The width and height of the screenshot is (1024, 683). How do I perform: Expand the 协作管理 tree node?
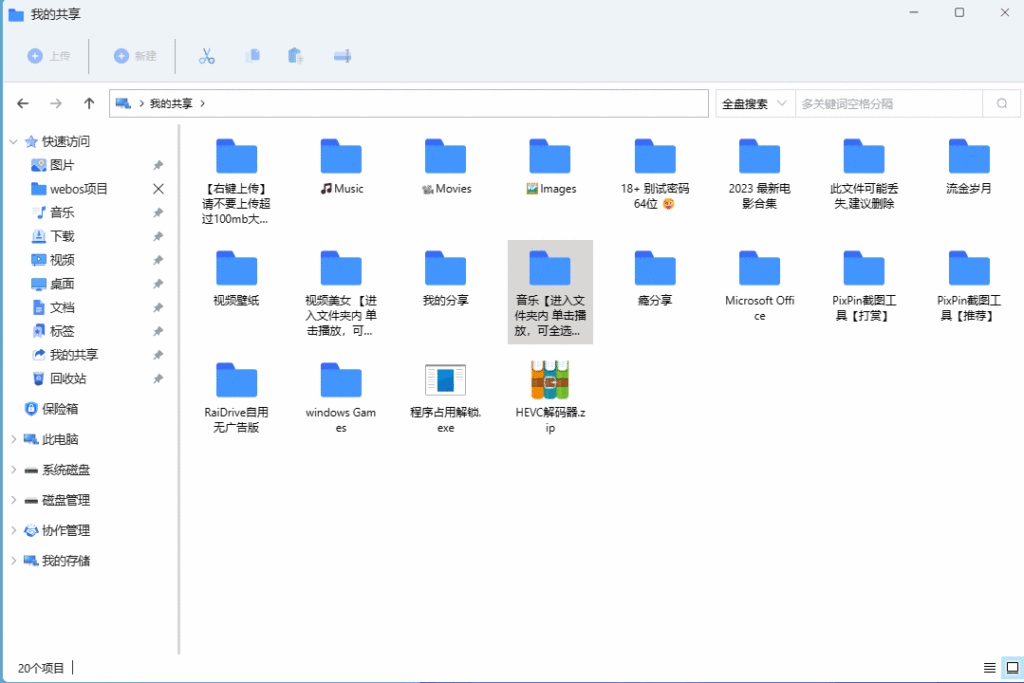coord(13,530)
